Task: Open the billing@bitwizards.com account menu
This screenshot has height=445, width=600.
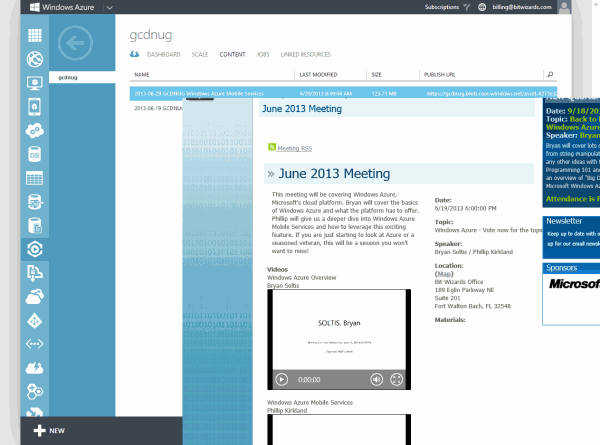Action: pos(522,7)
